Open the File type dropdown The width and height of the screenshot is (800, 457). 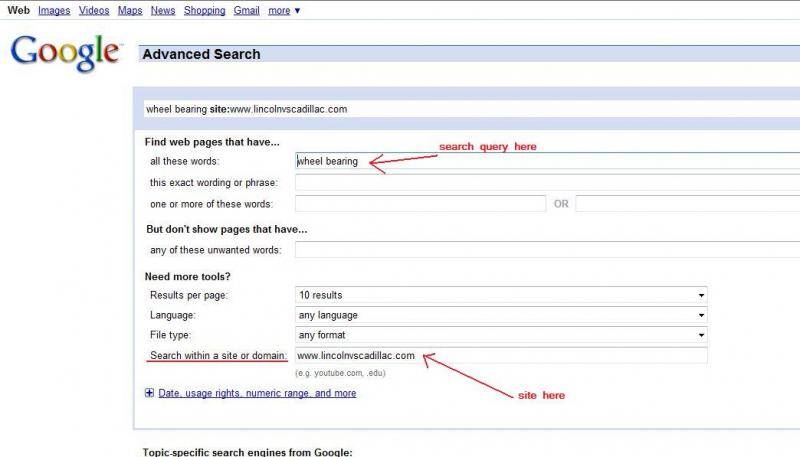(x=501, y=335)
